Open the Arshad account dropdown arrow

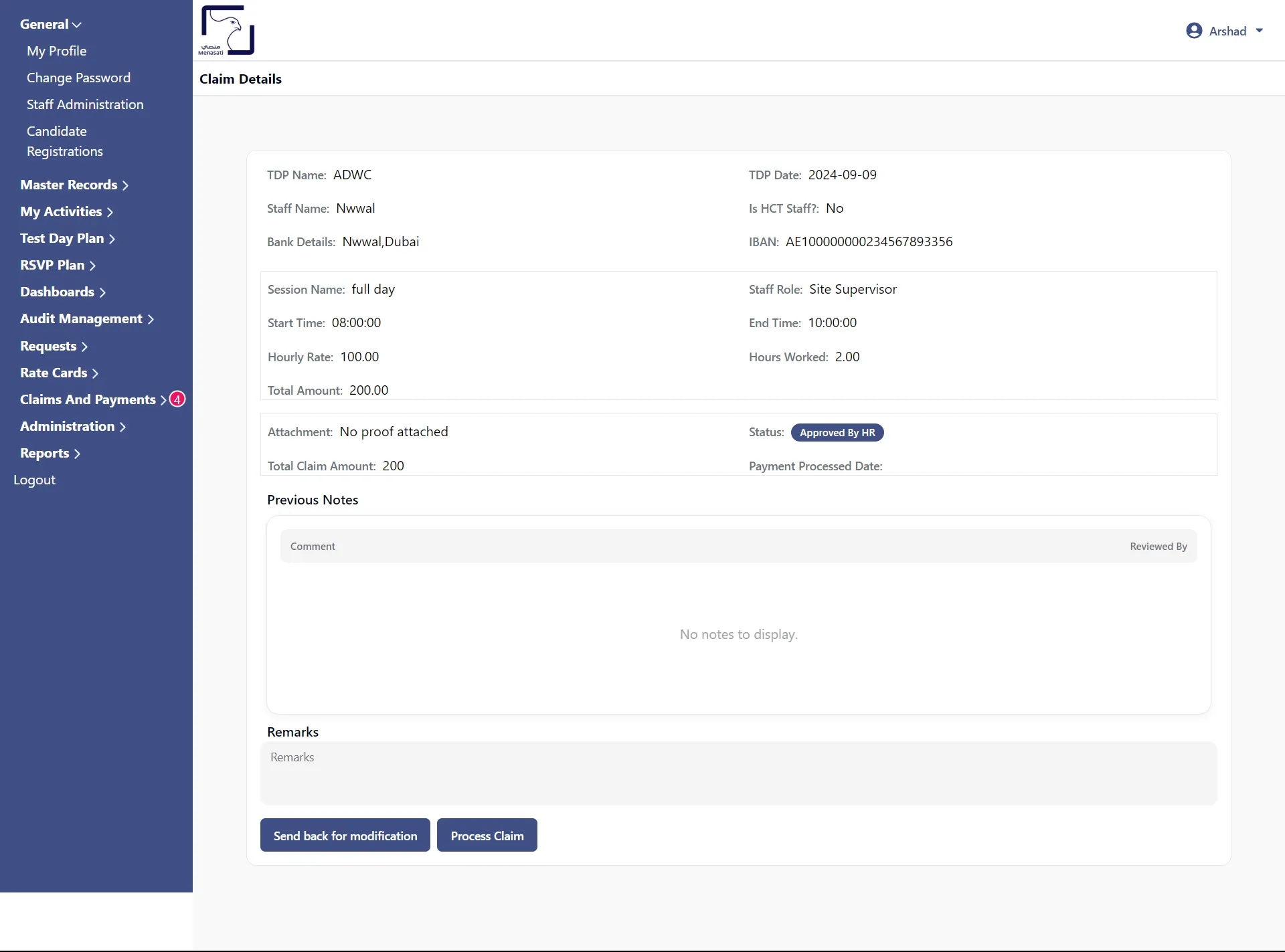coord(1259,31)
